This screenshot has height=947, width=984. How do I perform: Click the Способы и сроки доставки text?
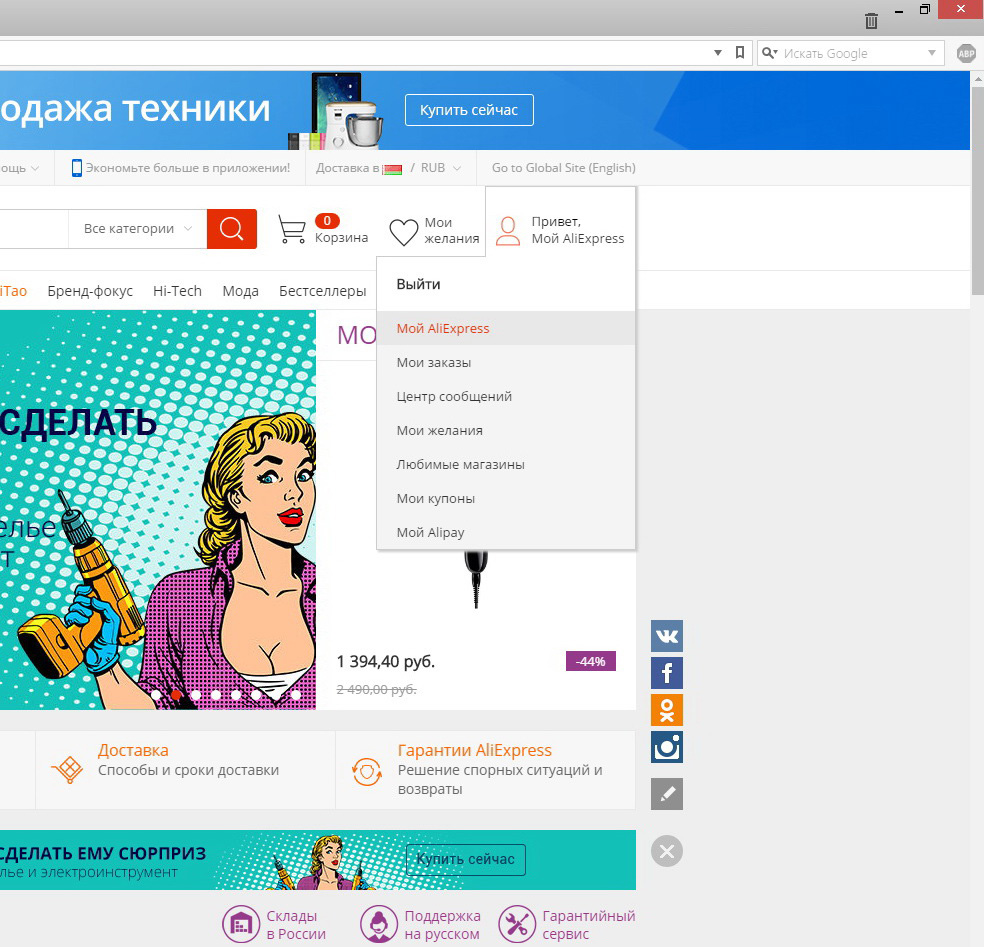coord(188,770)
